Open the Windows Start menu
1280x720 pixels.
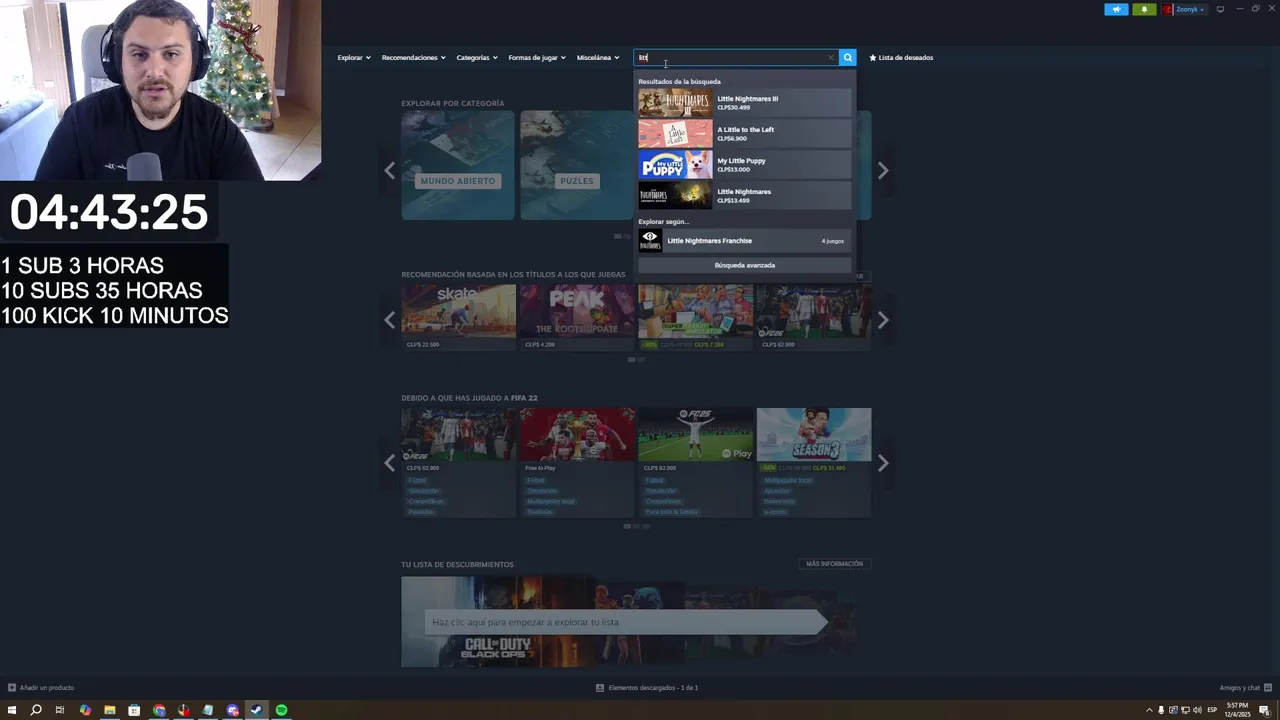tap(12, 710)
